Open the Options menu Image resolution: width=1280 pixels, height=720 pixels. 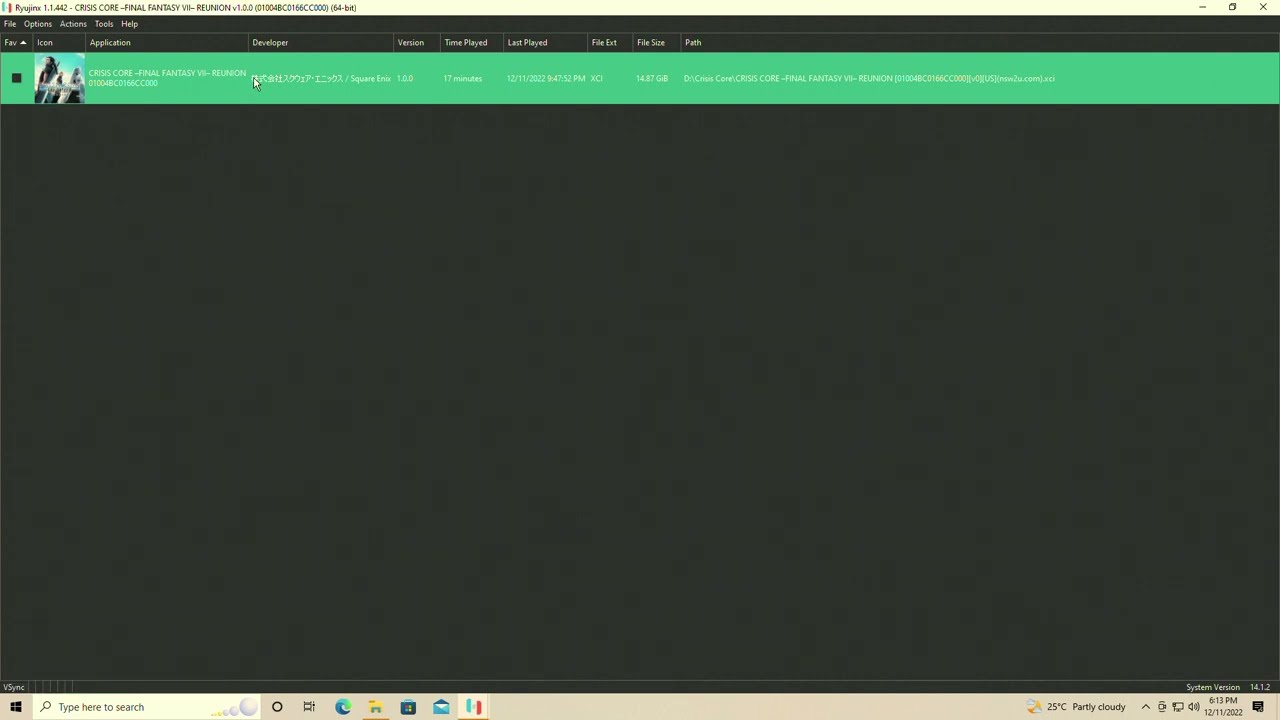38,24
